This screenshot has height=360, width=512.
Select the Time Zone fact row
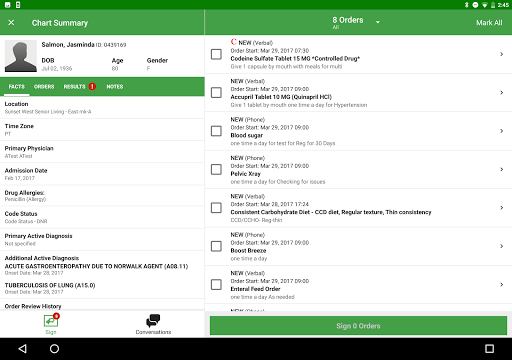(x=102, y=130)
